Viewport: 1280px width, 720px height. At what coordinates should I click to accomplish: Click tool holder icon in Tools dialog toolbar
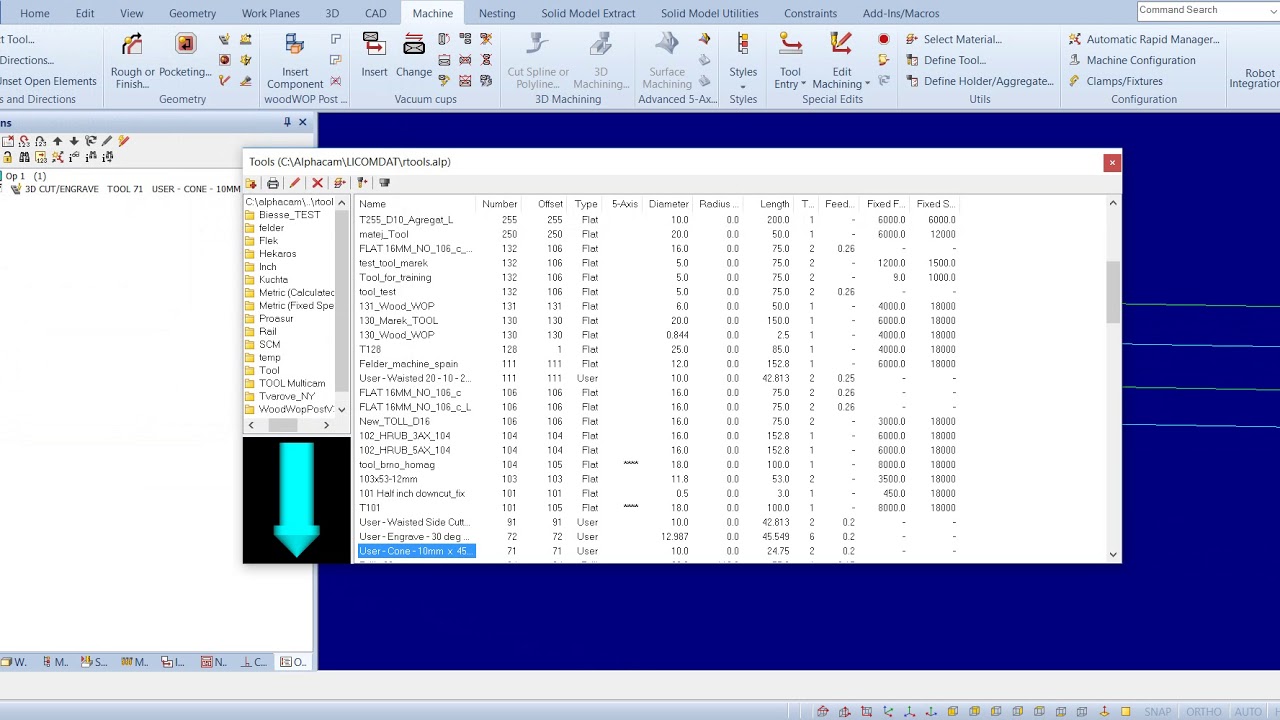point(362,183)
